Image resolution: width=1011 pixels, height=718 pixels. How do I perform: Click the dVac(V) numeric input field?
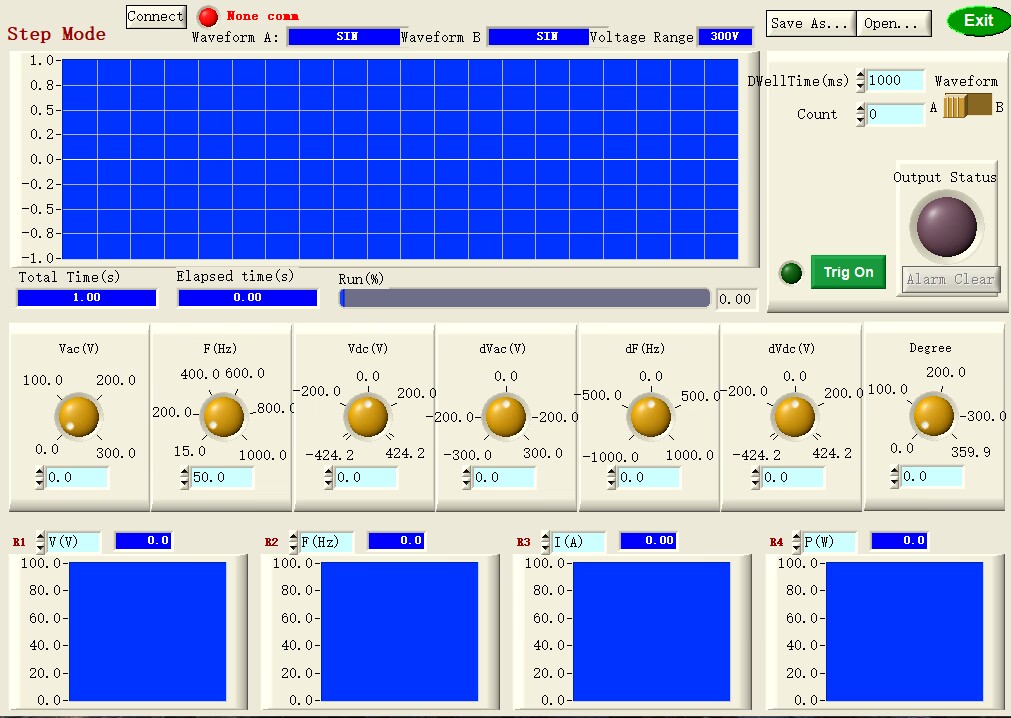coord(504,478)
